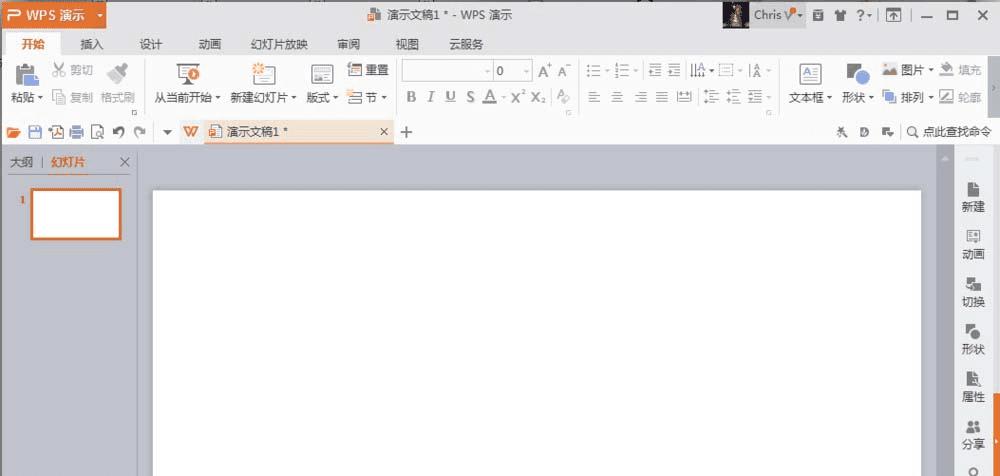The height and width of the screenshot is (476, 1000).
Task: Click the Copy (复制) icon
Action: (59, 97)
